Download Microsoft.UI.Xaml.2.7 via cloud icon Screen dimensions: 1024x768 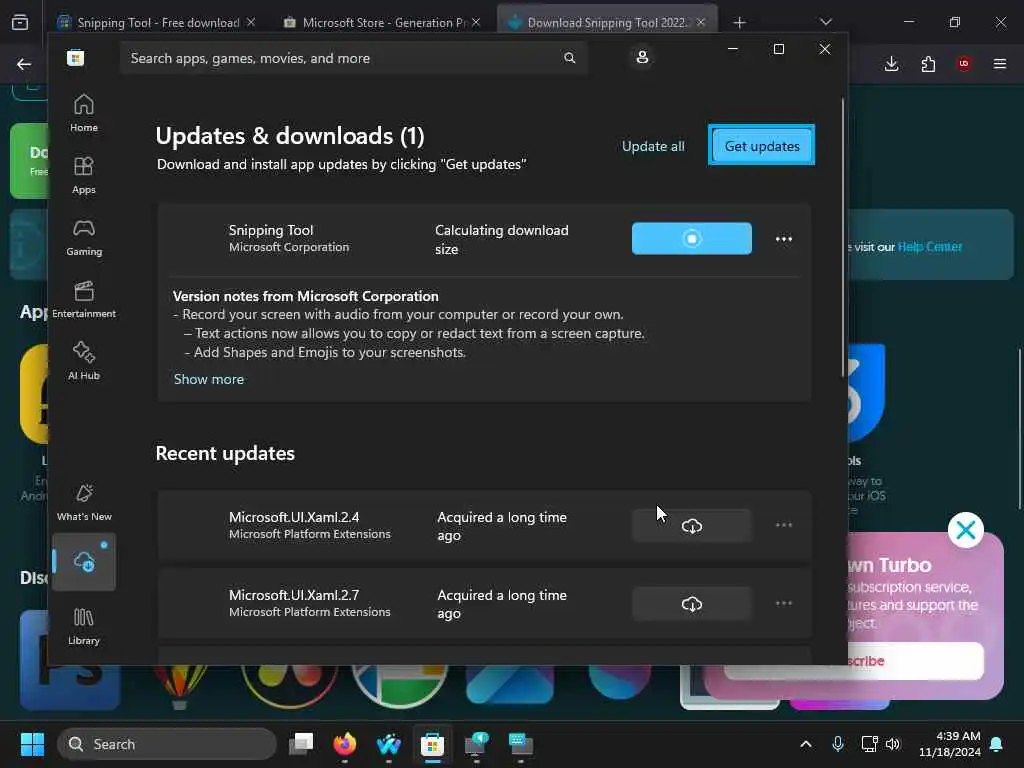[x=692, y=604]
